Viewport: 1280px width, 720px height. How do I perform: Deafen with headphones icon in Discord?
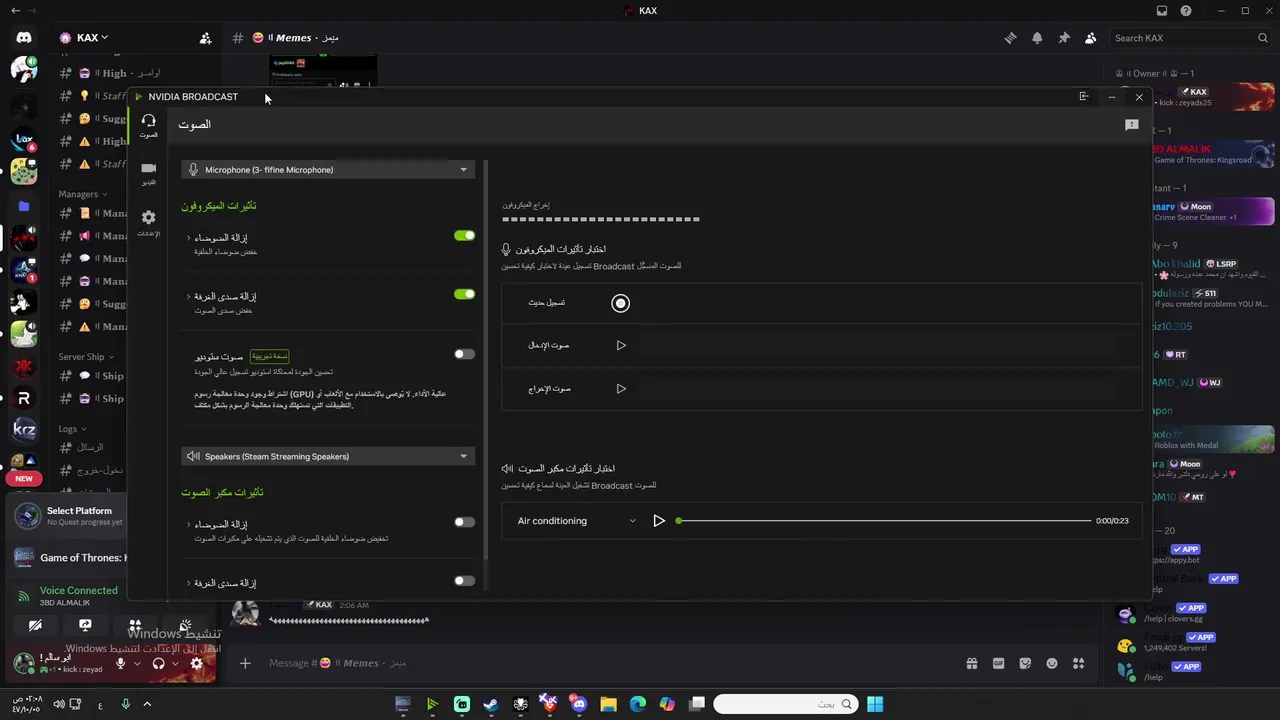click(x=158, y=663)
